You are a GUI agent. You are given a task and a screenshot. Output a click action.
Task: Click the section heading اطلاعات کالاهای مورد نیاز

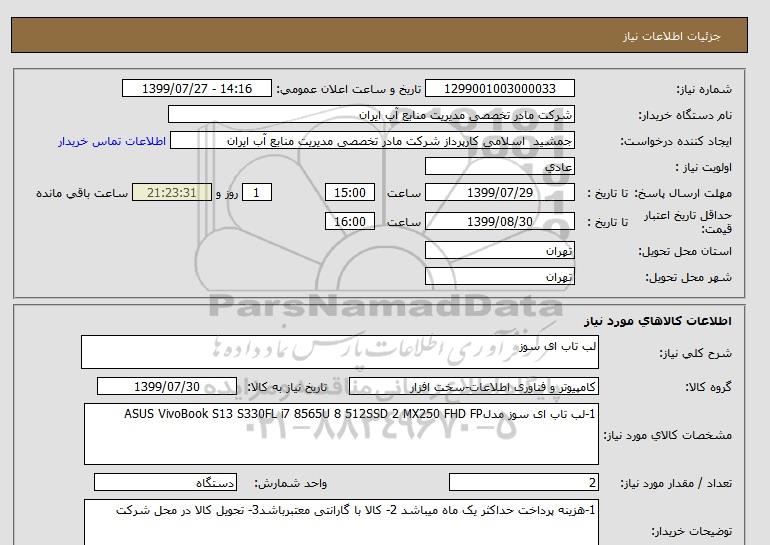click(x=658, y=321)
